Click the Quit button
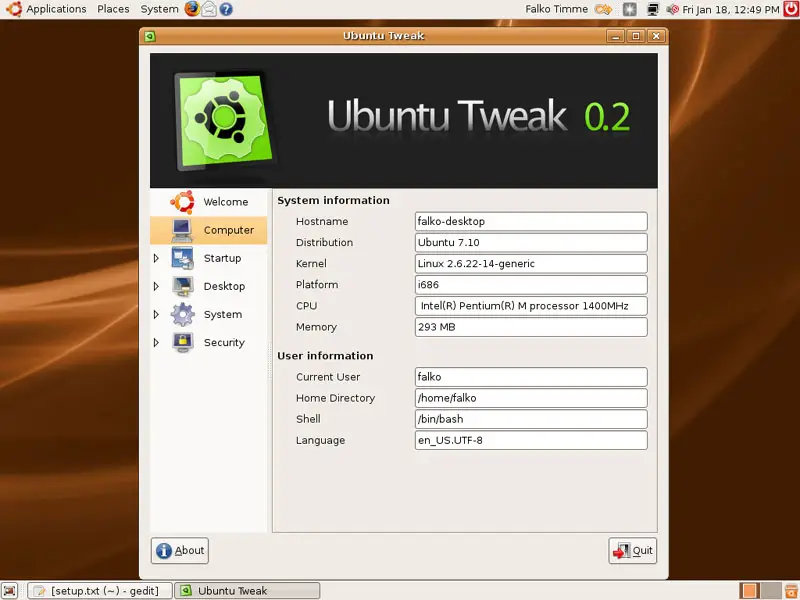 point(633,551)
